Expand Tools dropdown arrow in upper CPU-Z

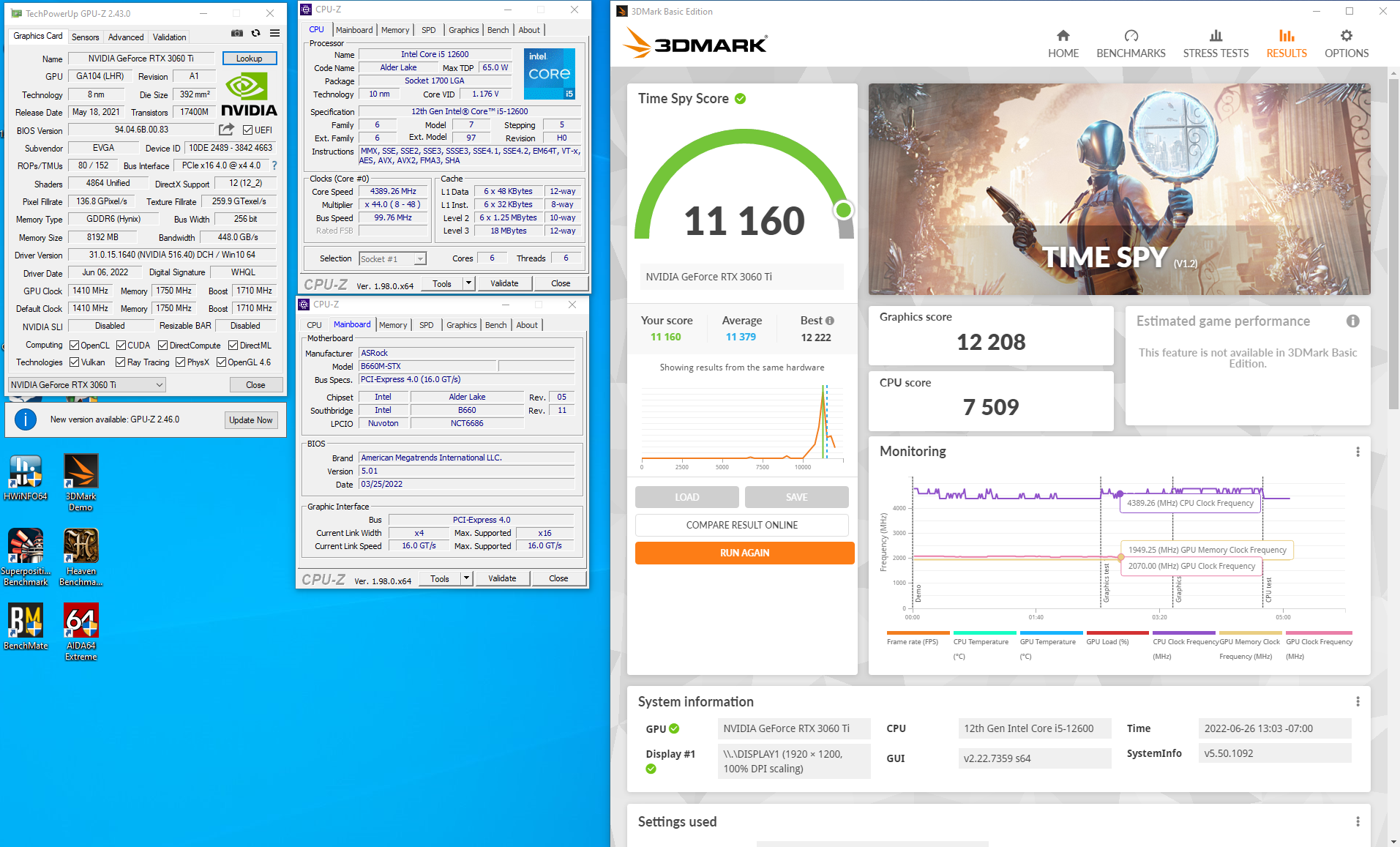coord(468,283)
